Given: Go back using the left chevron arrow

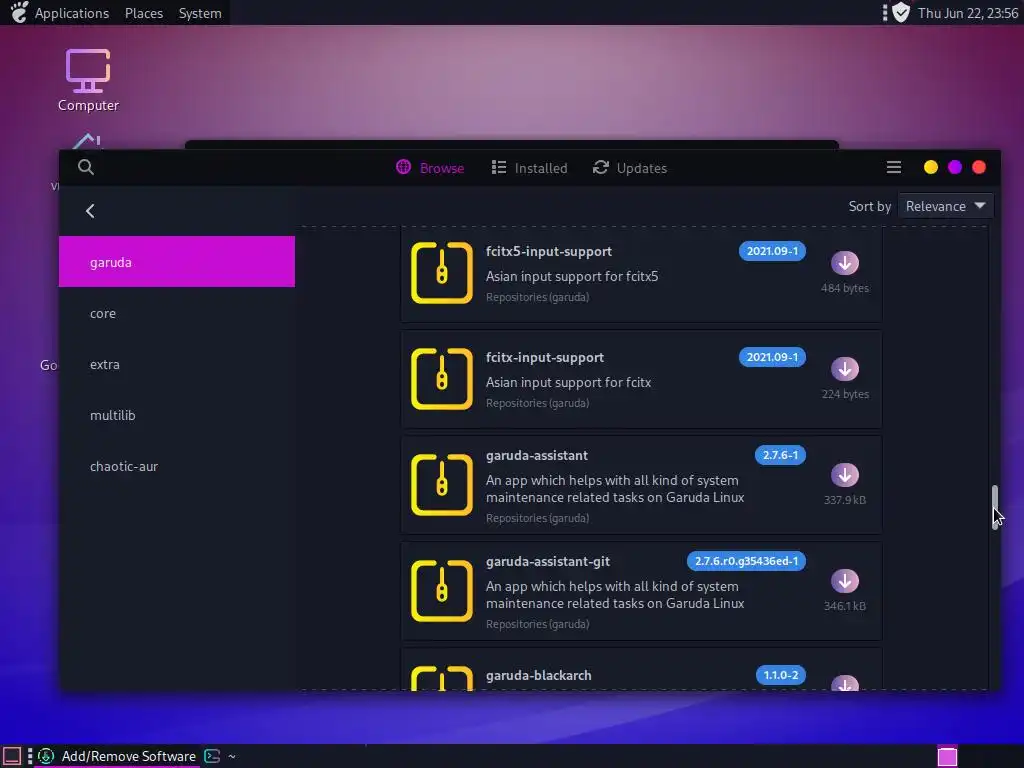Looking at the screenshot, I should pos(90,211).
